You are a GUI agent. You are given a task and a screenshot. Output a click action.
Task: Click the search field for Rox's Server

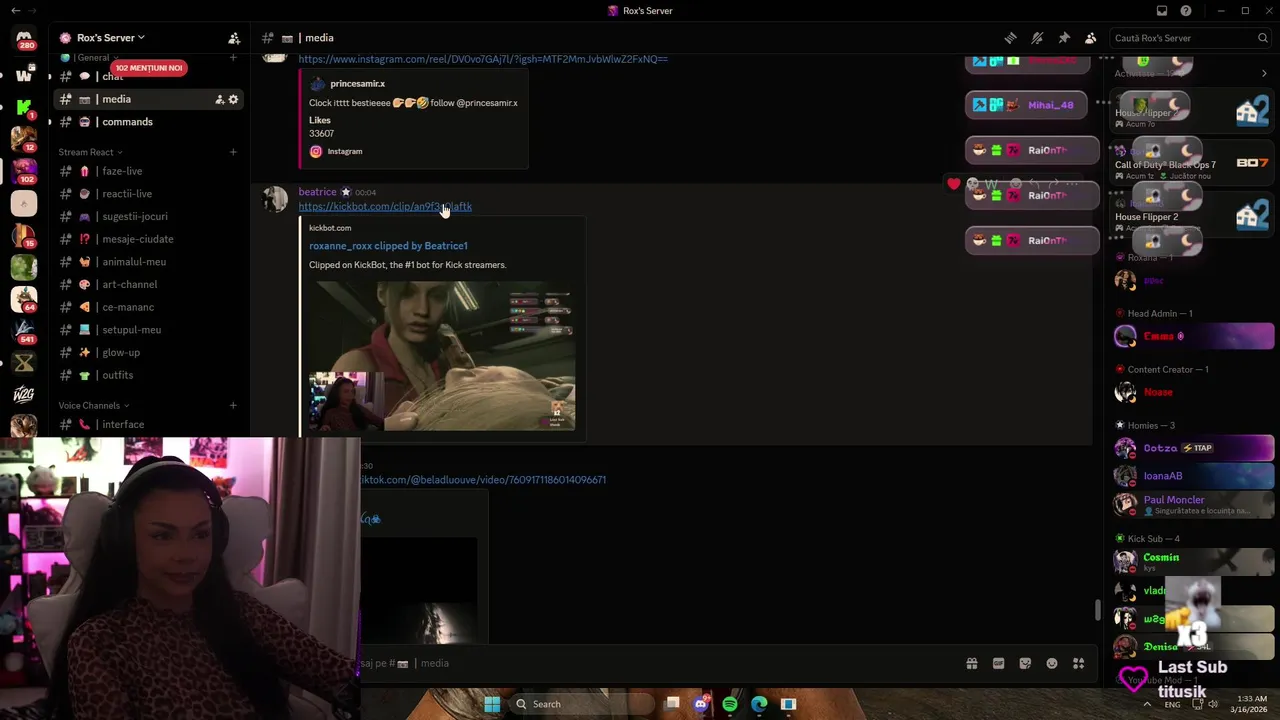(x=1190, y=38)
